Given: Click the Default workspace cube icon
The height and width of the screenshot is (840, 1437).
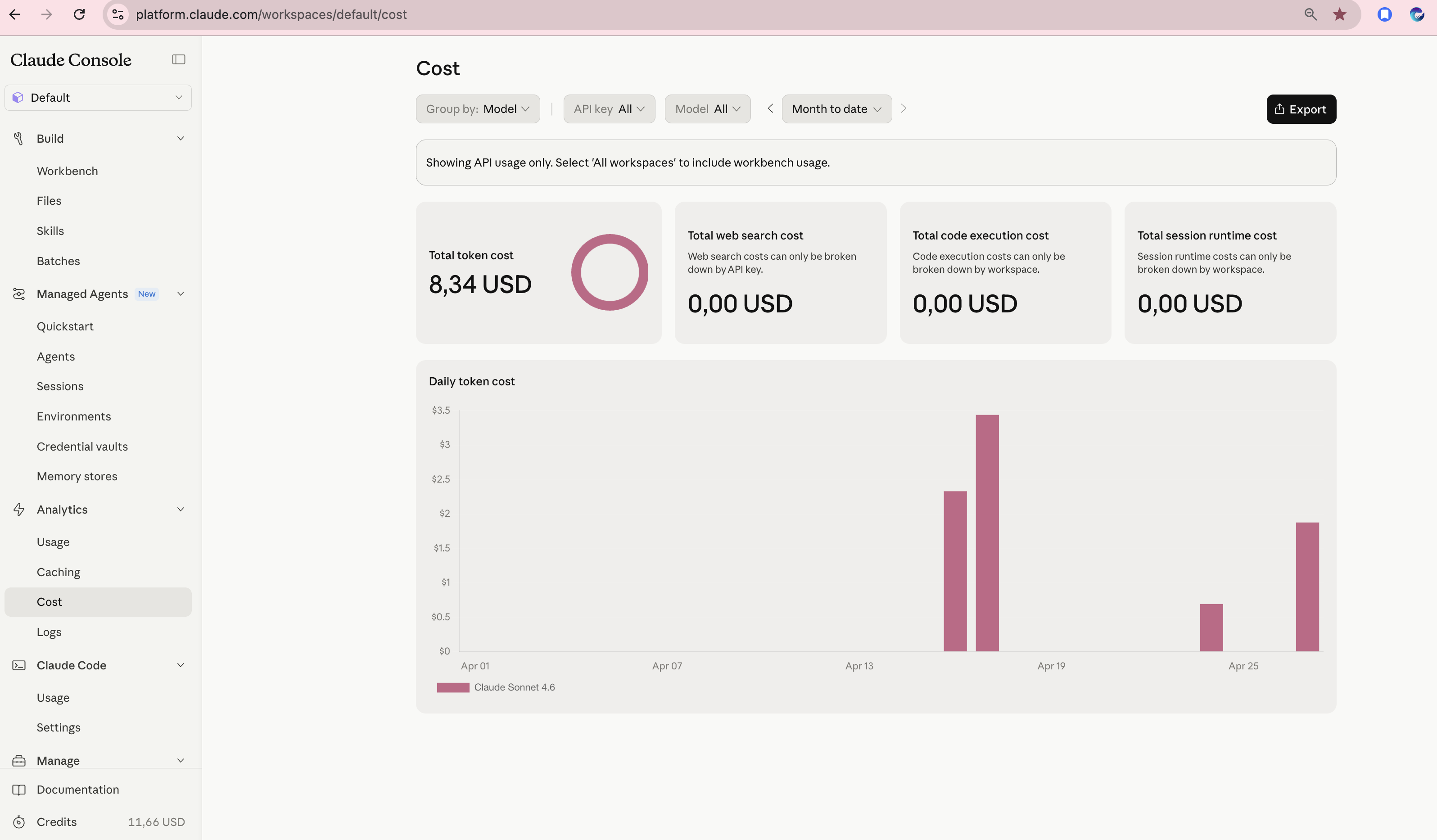Looking at the screenshot, I should click(18, 98).
